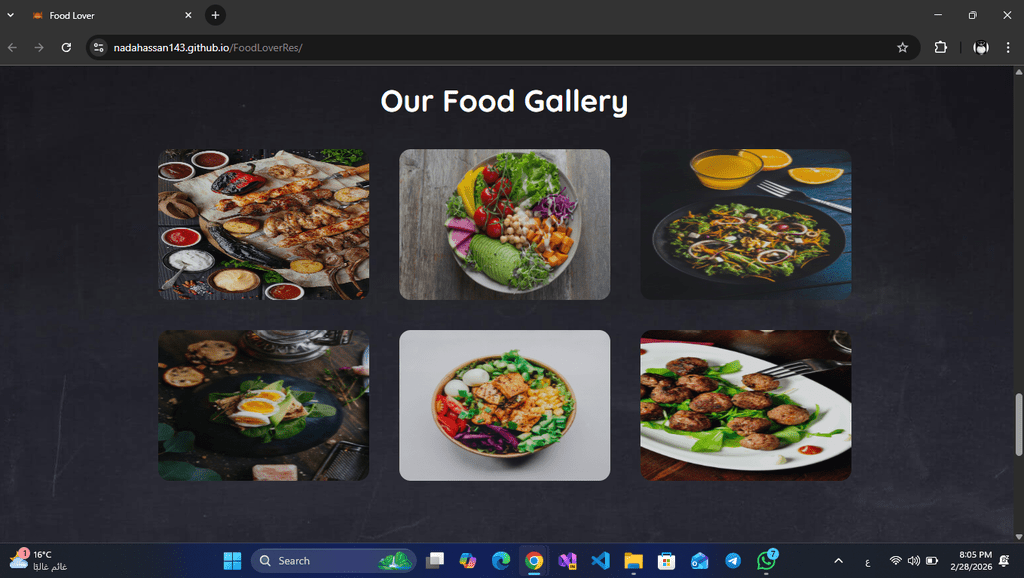Click the Our Food Gallery heading
Image resolution: width=1024 pixels, height=578 pixels.
pyautogui.click(x=504, y=101)
